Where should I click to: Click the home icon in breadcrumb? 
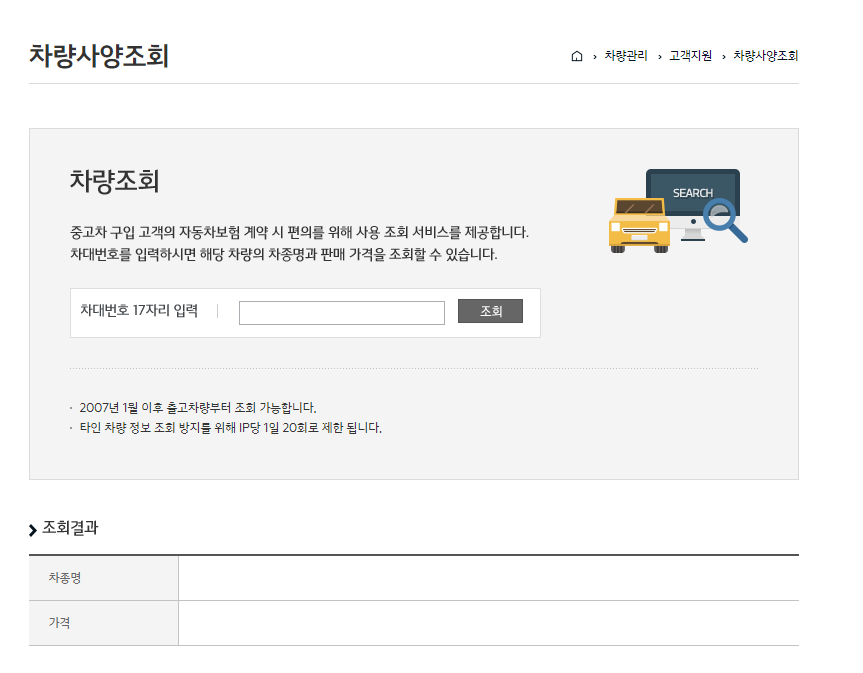[576, 56]
